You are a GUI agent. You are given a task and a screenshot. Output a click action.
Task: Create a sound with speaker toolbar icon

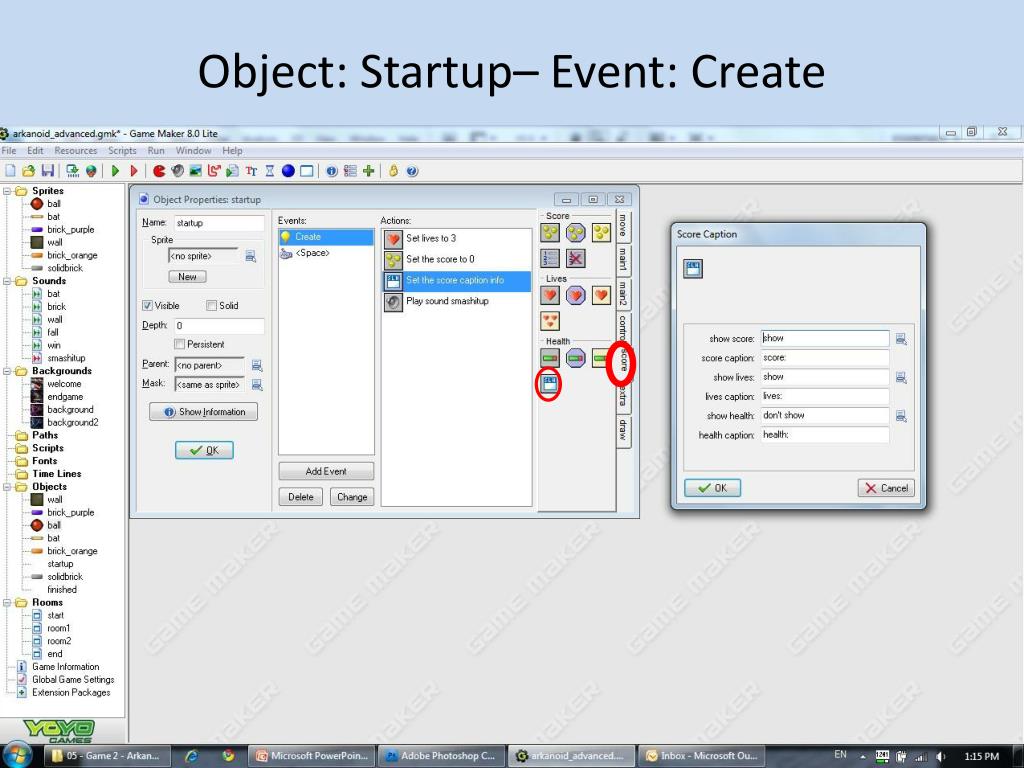pyautogui.click(x=177, y=171)
